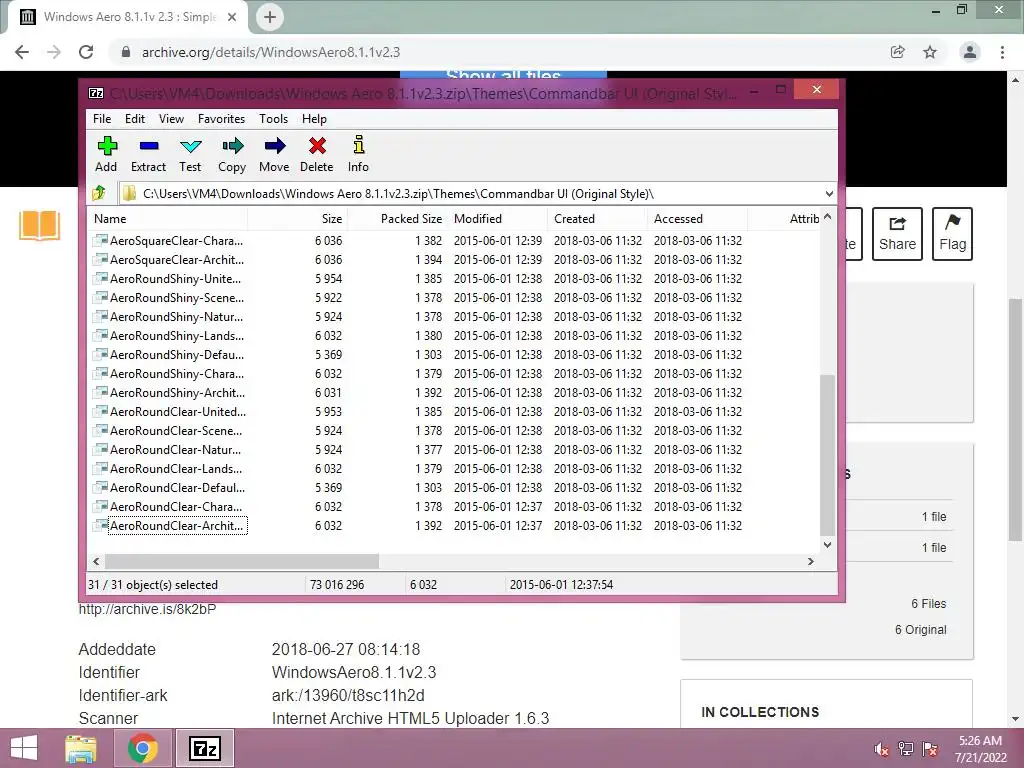1024x768 pixels.
Task: Open the Tools menu
Action: [273, 119]
